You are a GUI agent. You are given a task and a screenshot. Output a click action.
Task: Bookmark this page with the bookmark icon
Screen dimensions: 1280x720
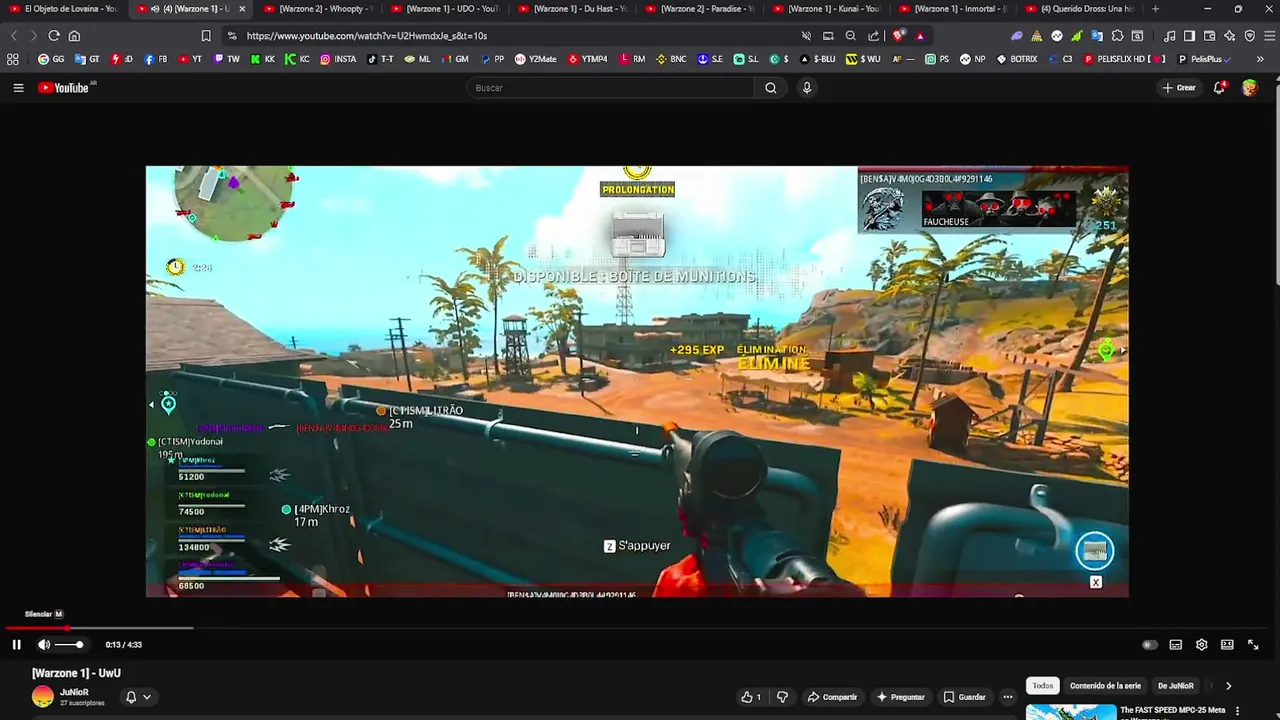[x=206, y=36]
